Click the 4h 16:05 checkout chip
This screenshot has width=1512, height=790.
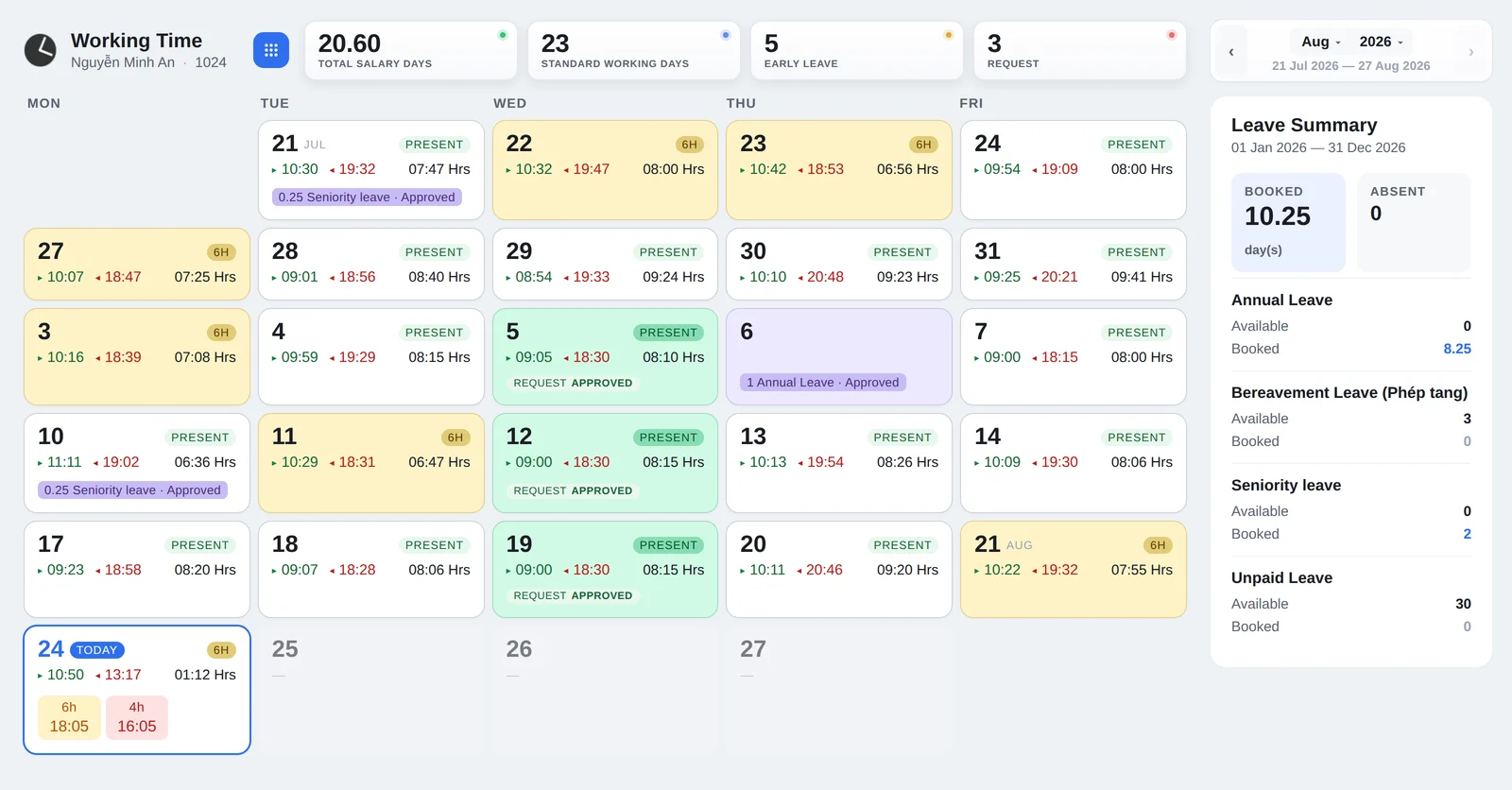pyautogui.click(x=137, y=717)
